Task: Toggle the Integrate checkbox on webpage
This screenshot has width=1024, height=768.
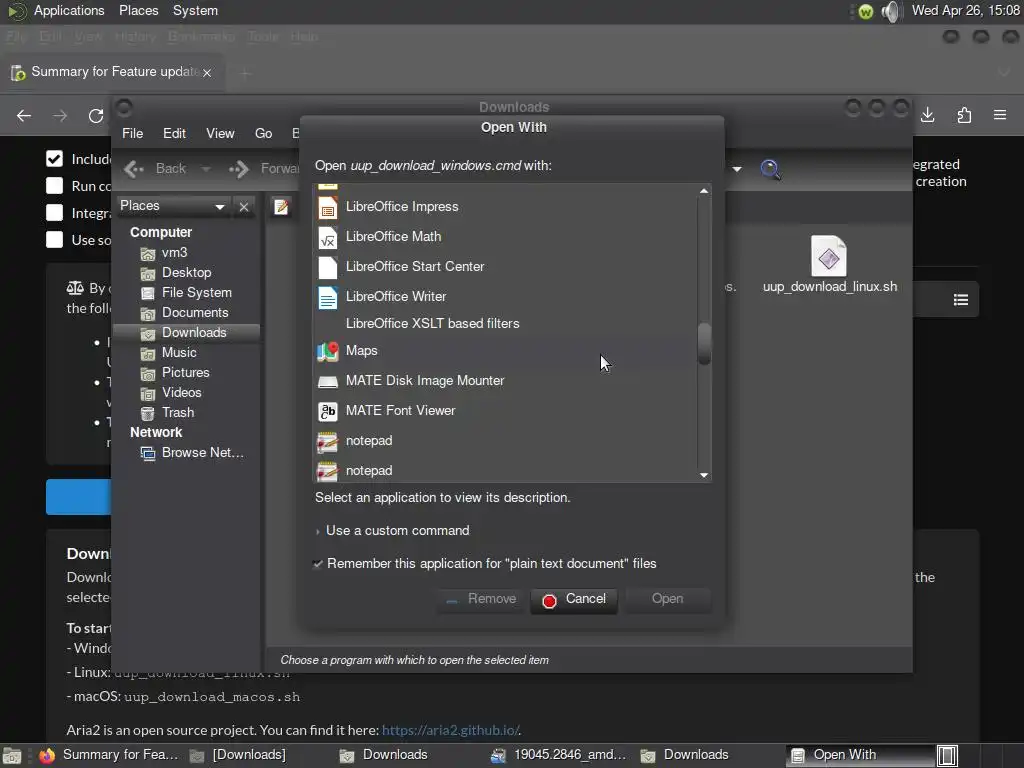Action: (54, 213)
